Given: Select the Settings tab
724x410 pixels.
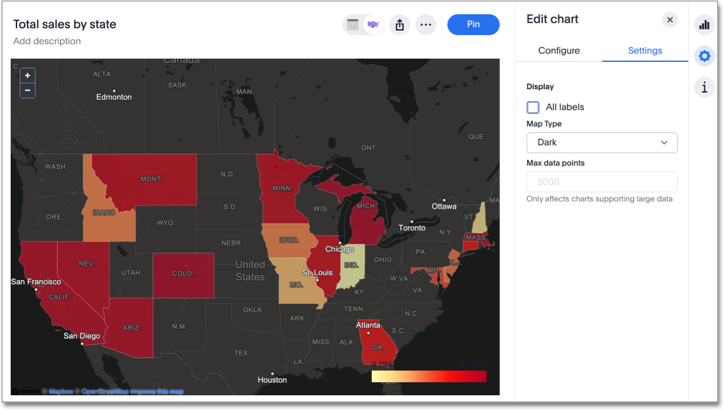Looking at the screenshot, I should click(x=645, y=51).
